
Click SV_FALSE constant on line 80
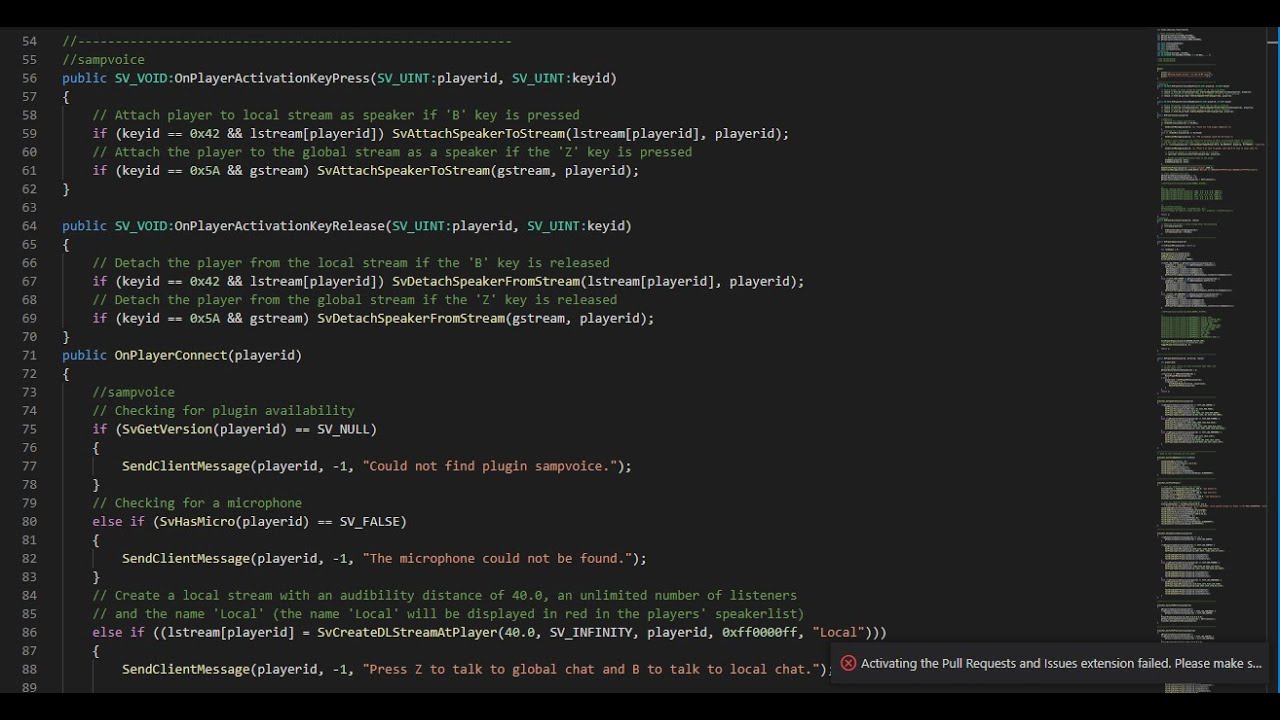click(x=369, y=521)
